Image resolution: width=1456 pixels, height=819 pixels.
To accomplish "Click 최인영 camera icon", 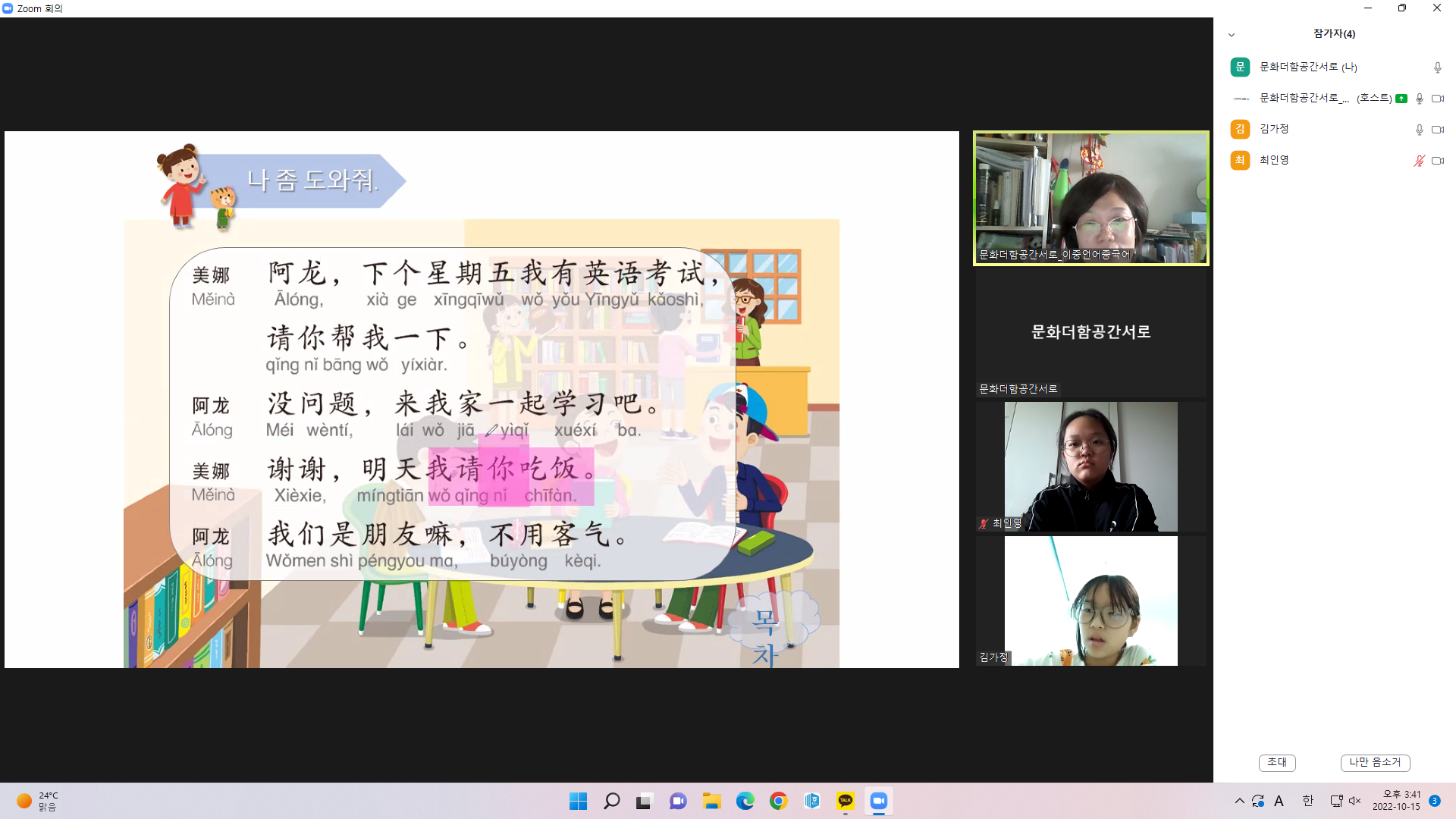I will pyautogui.click(x=1438, y=161).
